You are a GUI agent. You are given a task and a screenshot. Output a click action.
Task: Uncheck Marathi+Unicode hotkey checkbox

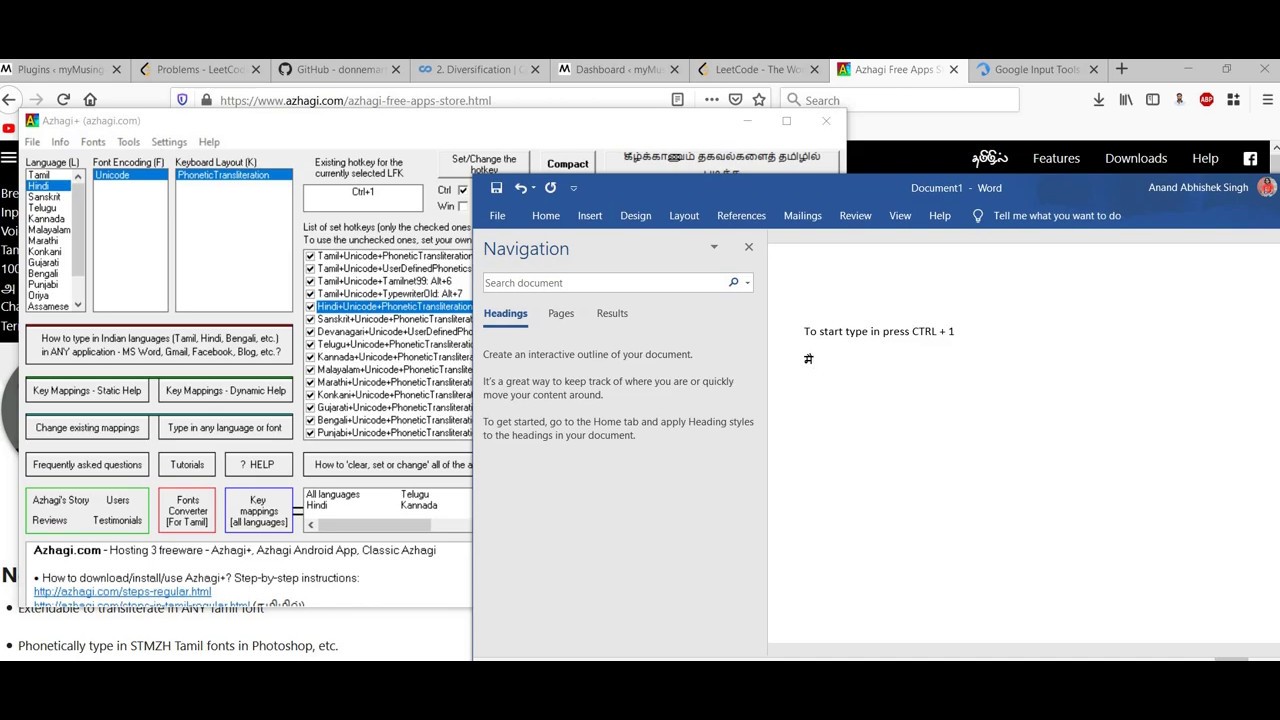pyautogui.click(x=310, y=382)
